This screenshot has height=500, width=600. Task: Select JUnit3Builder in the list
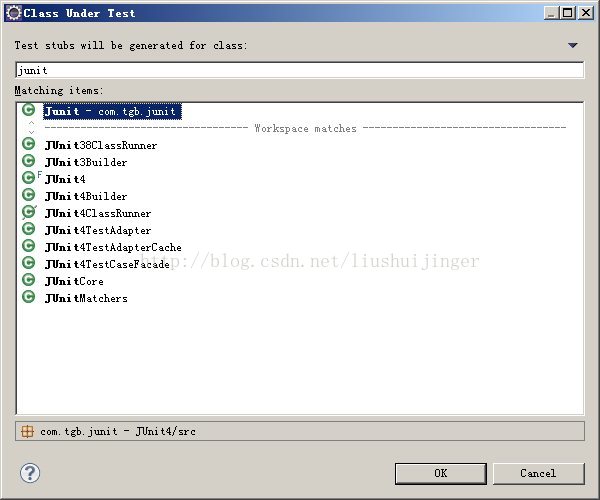[x=86, y=162]
